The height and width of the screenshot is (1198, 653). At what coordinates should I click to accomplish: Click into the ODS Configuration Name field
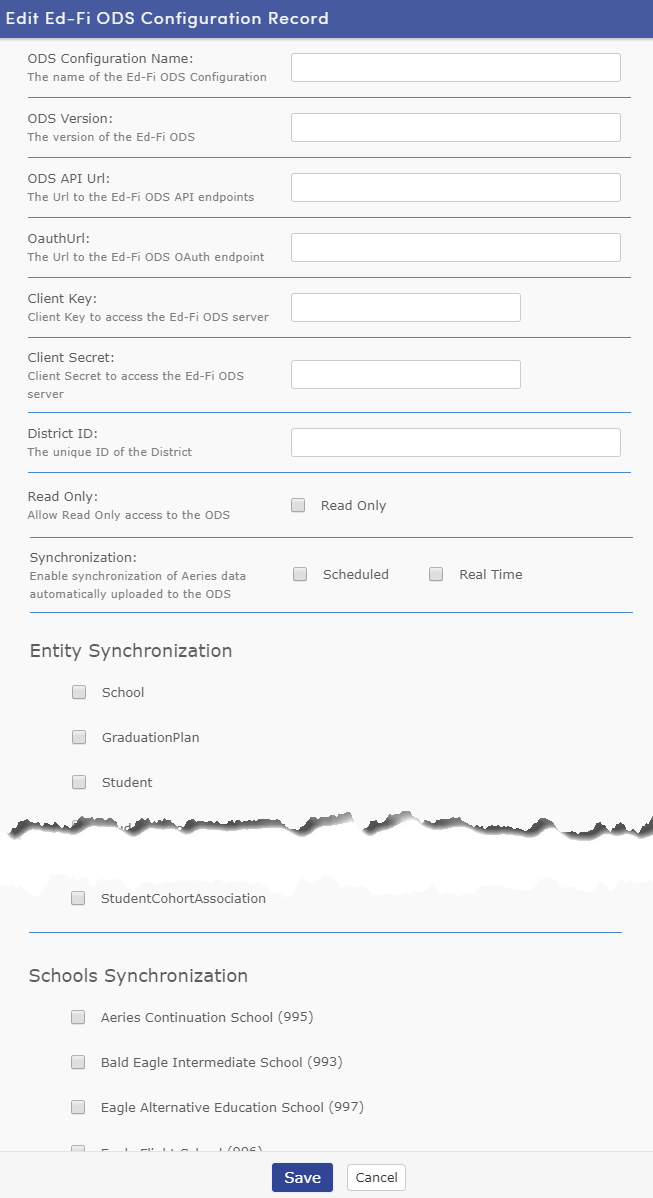pos(454,67)
